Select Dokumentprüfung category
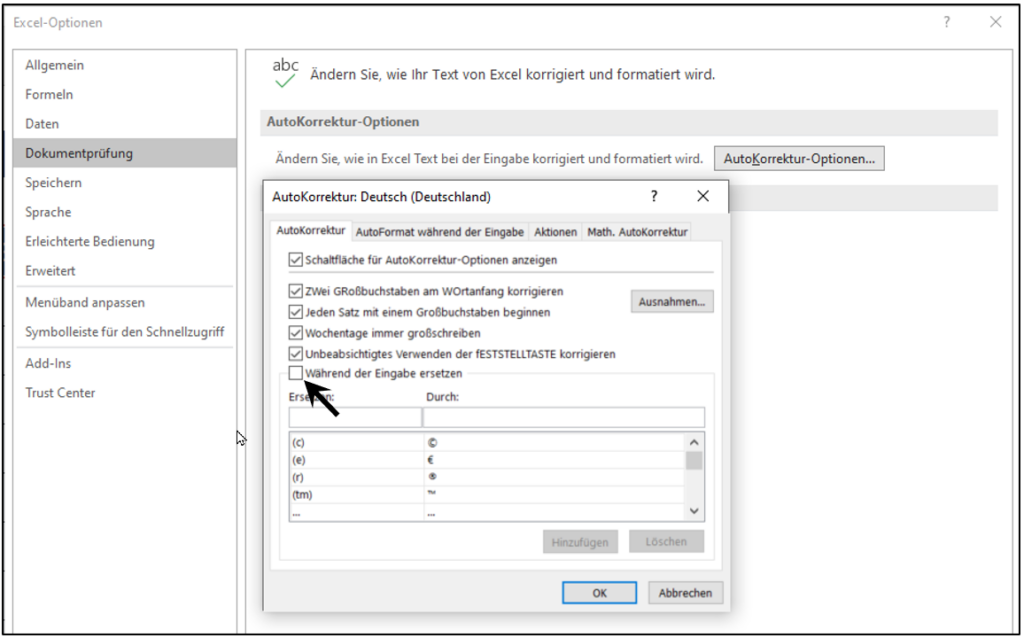 pyautogui.click(x=125, y=153)
